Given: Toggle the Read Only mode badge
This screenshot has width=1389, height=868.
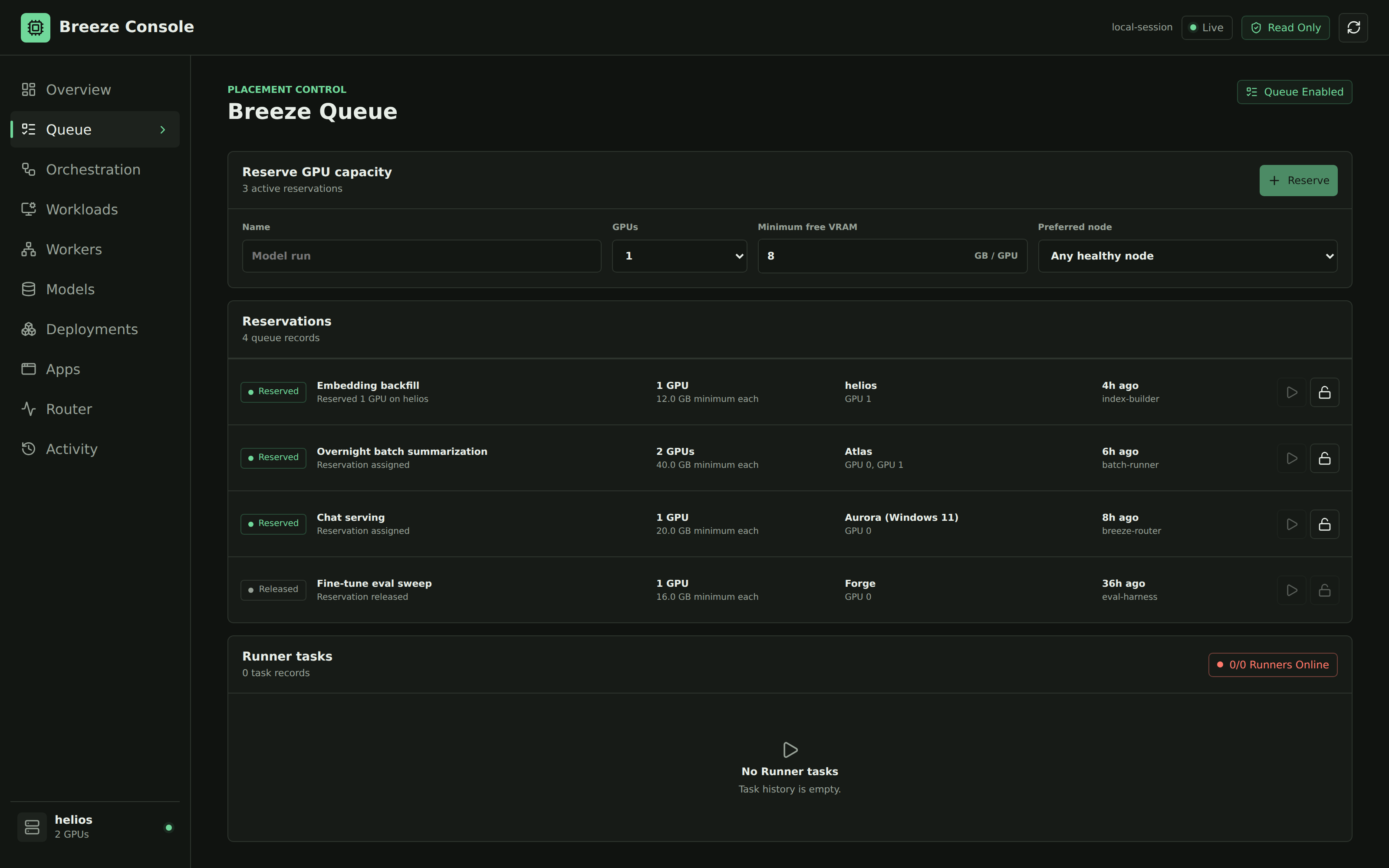Looking at the screenshot, I should 1285,27.
